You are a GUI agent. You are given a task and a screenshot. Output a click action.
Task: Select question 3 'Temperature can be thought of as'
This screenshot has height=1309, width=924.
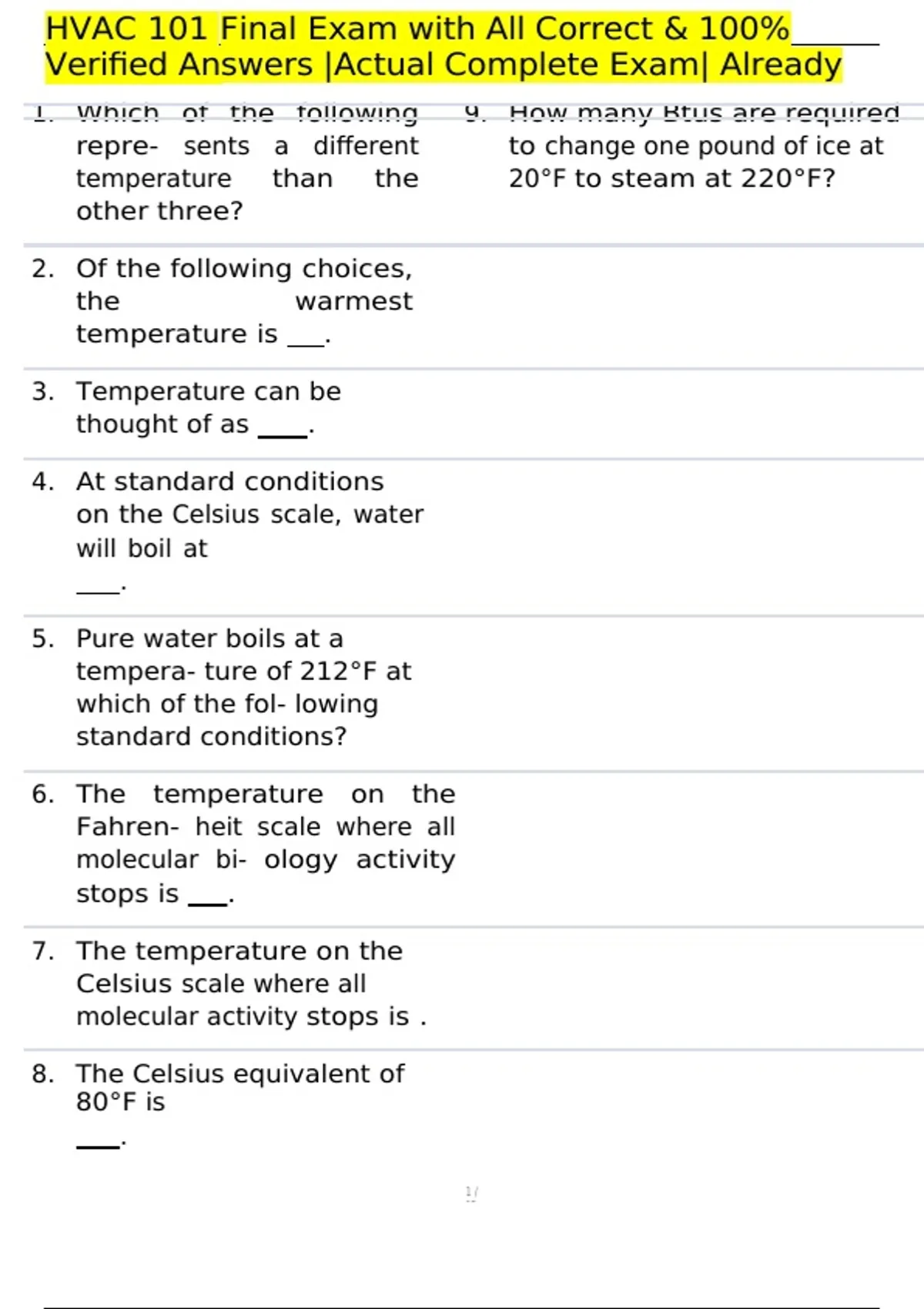208,407
